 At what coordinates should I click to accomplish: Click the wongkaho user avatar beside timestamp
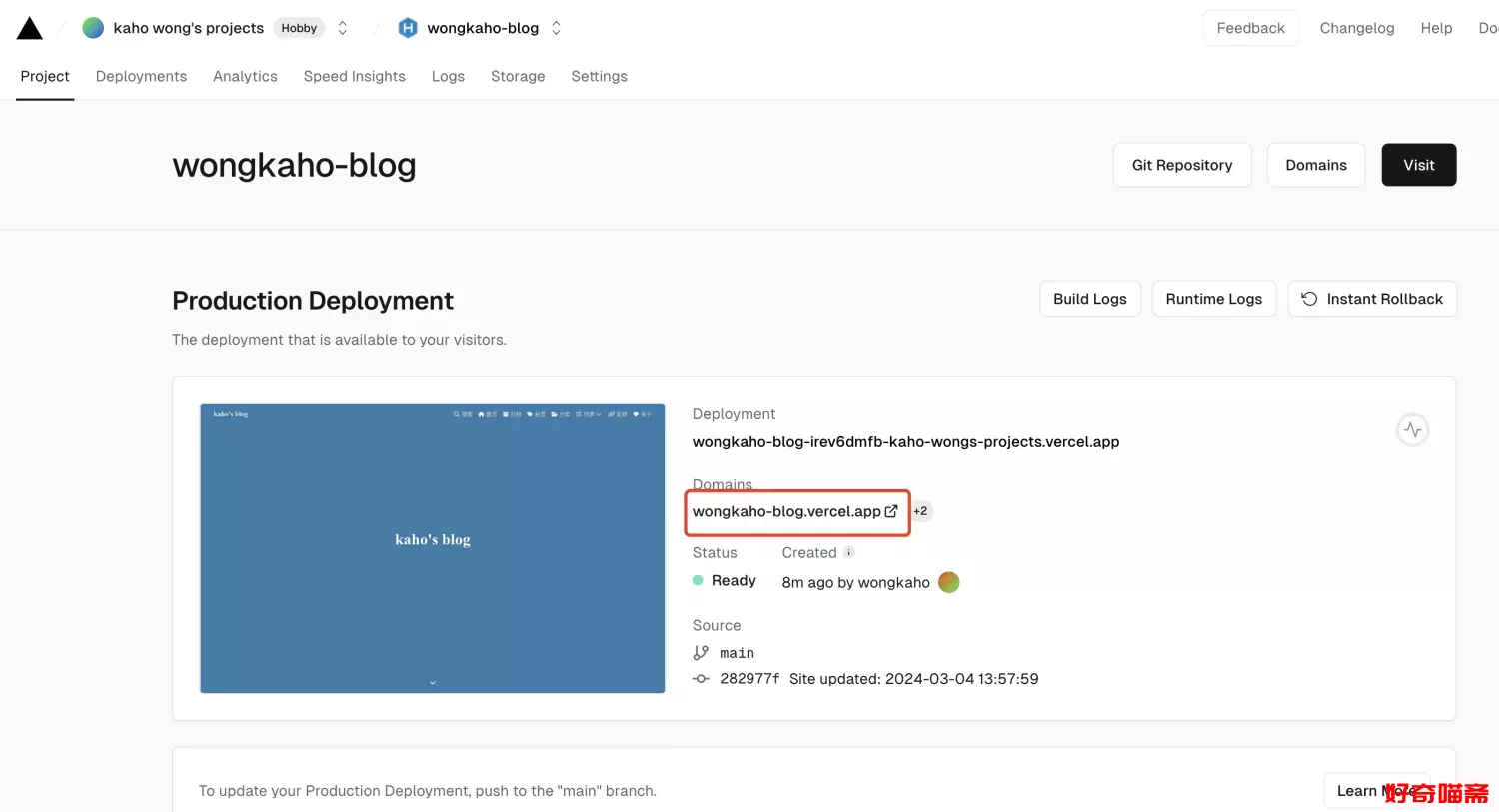click(x=949, y=582)
